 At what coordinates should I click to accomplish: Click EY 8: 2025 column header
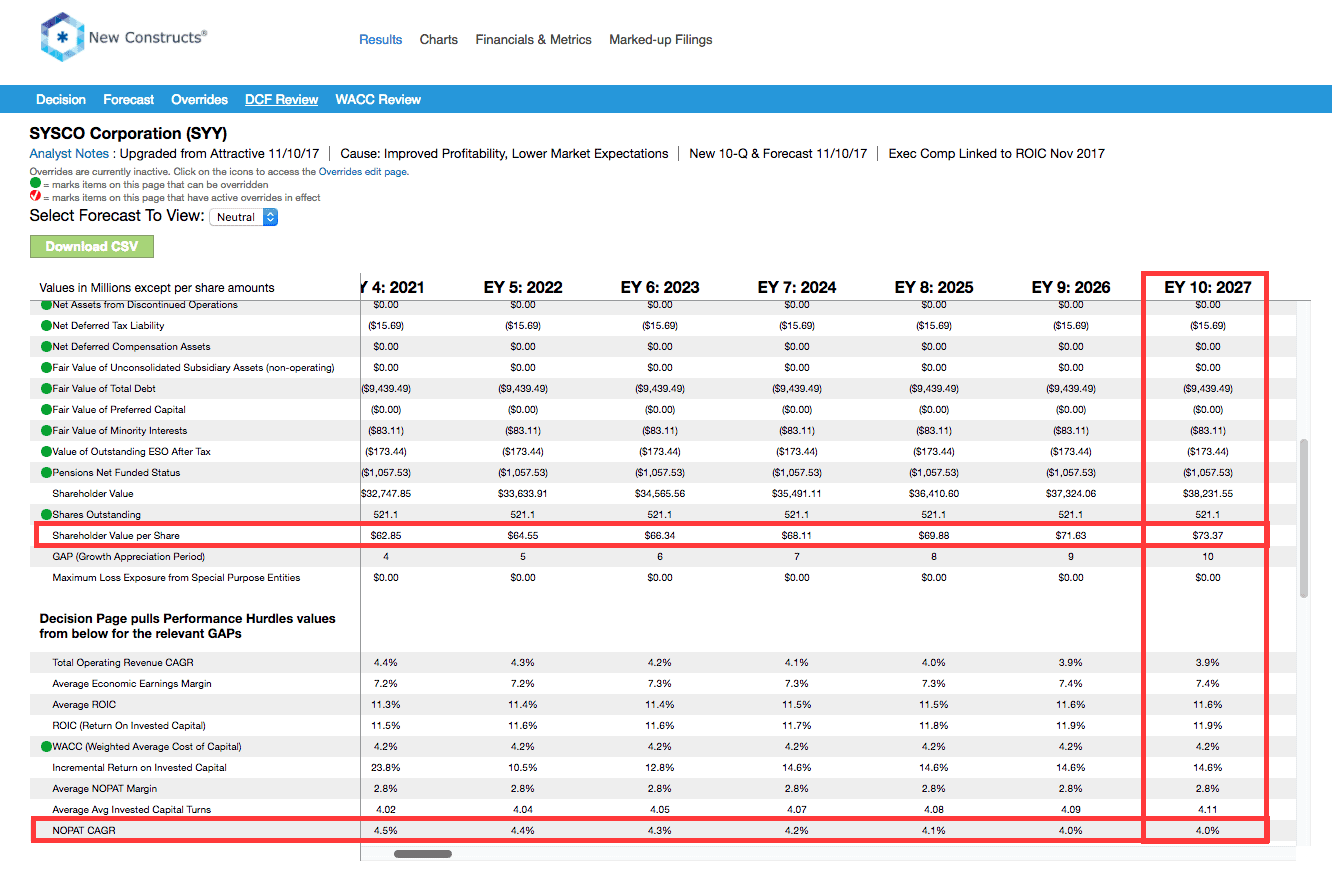pyautogui.click(x=934, y=287)
